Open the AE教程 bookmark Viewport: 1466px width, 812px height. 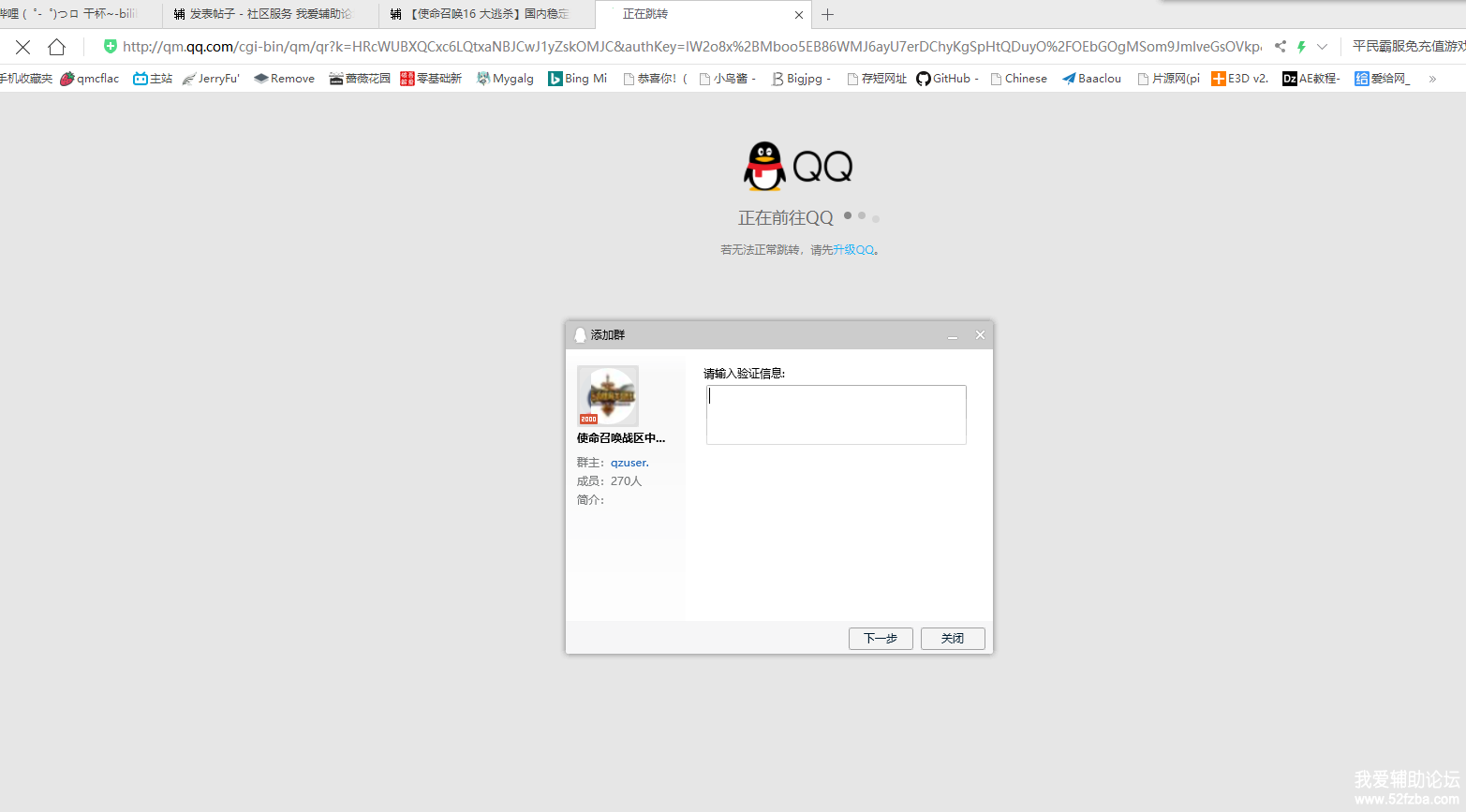click(1311, 79)
